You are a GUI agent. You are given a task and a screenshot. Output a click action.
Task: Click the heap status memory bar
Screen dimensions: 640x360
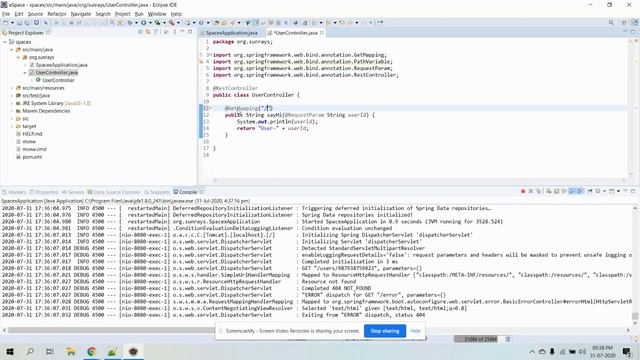[x=478, y=339]
